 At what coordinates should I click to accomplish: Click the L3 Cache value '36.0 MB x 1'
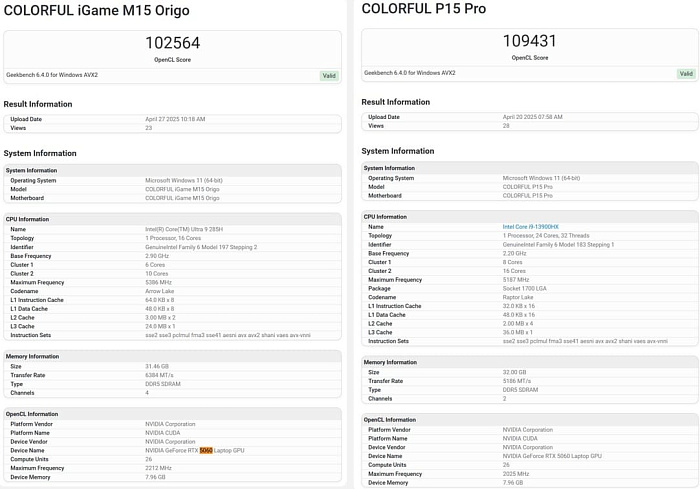point(518,333)
